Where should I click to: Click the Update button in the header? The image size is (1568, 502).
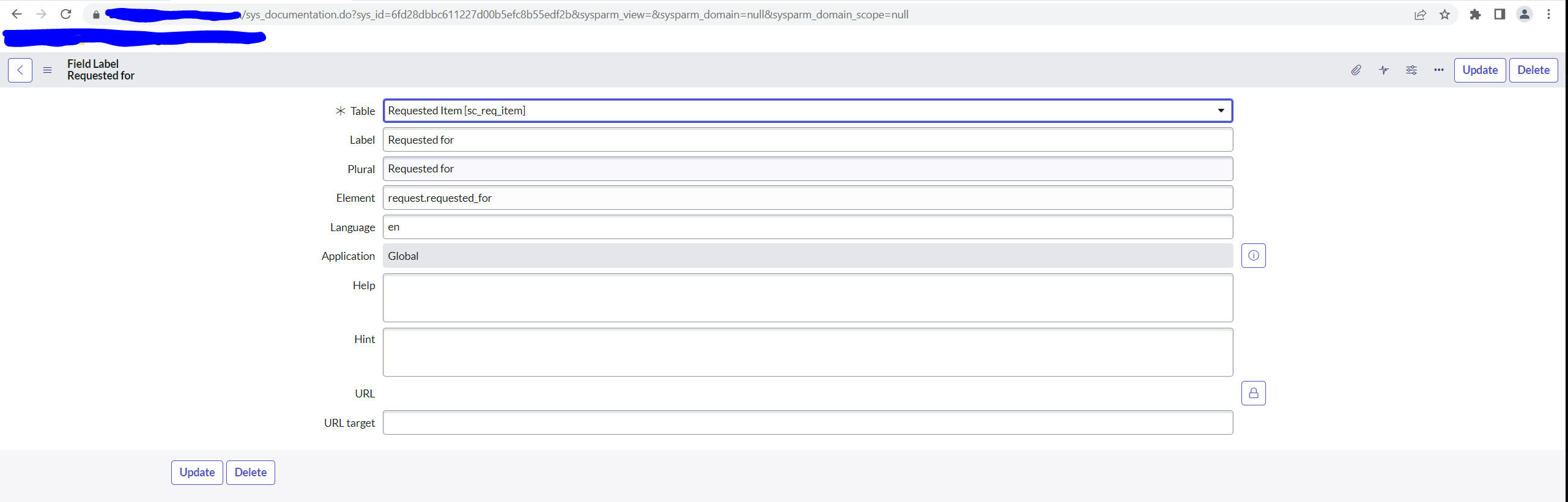pos(1480,70)
